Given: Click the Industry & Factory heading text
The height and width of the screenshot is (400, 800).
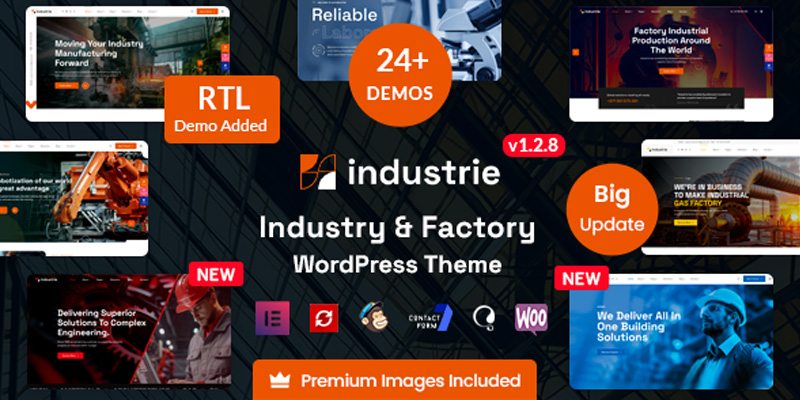Looking at the screenshot, I should (397, 229).
